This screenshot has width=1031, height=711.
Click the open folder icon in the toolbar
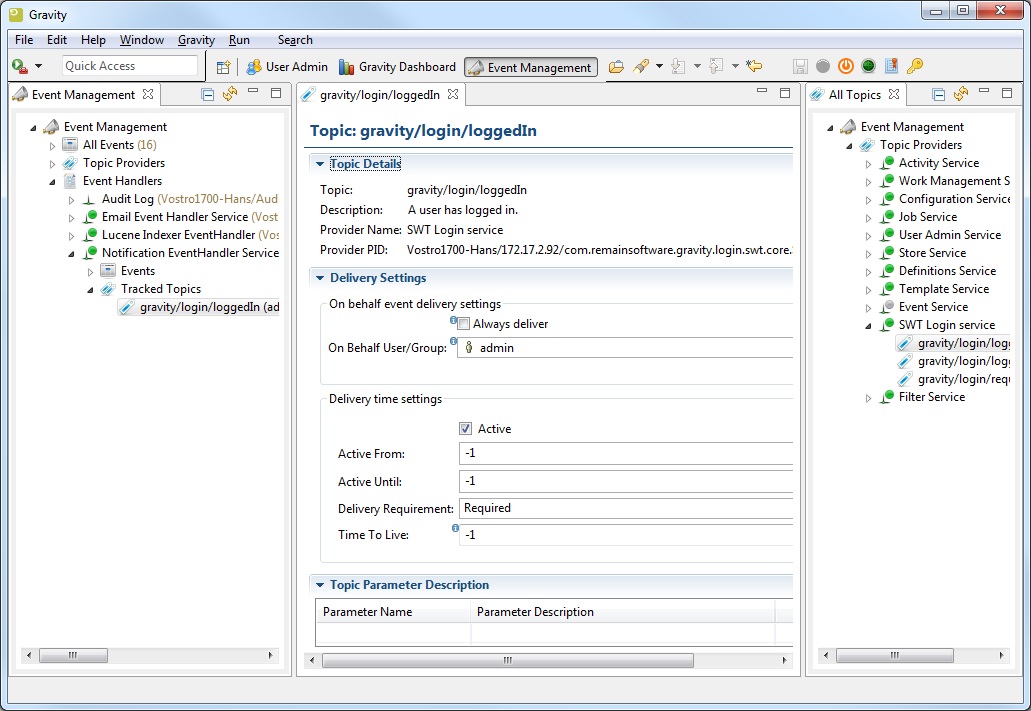[x=616, y=67]
